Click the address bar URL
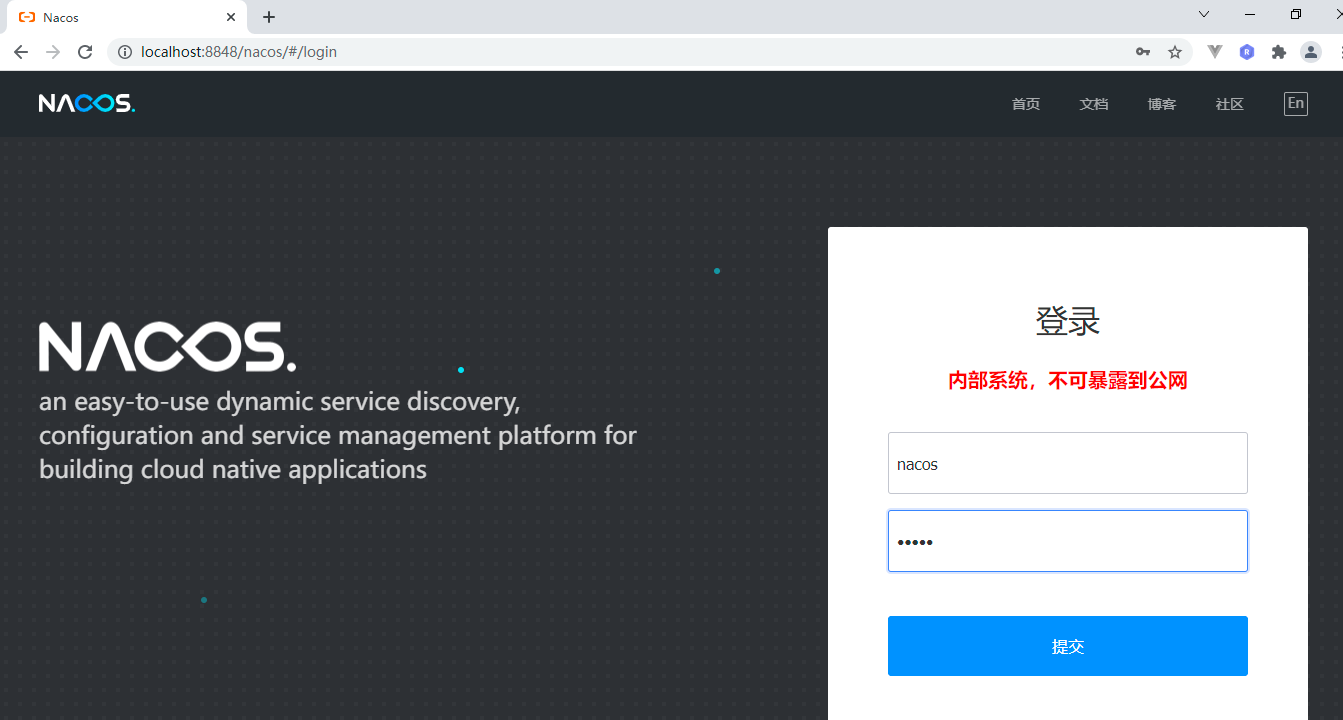The width and height of the screenshot is (1343, 720). click(x=239, y=52)
